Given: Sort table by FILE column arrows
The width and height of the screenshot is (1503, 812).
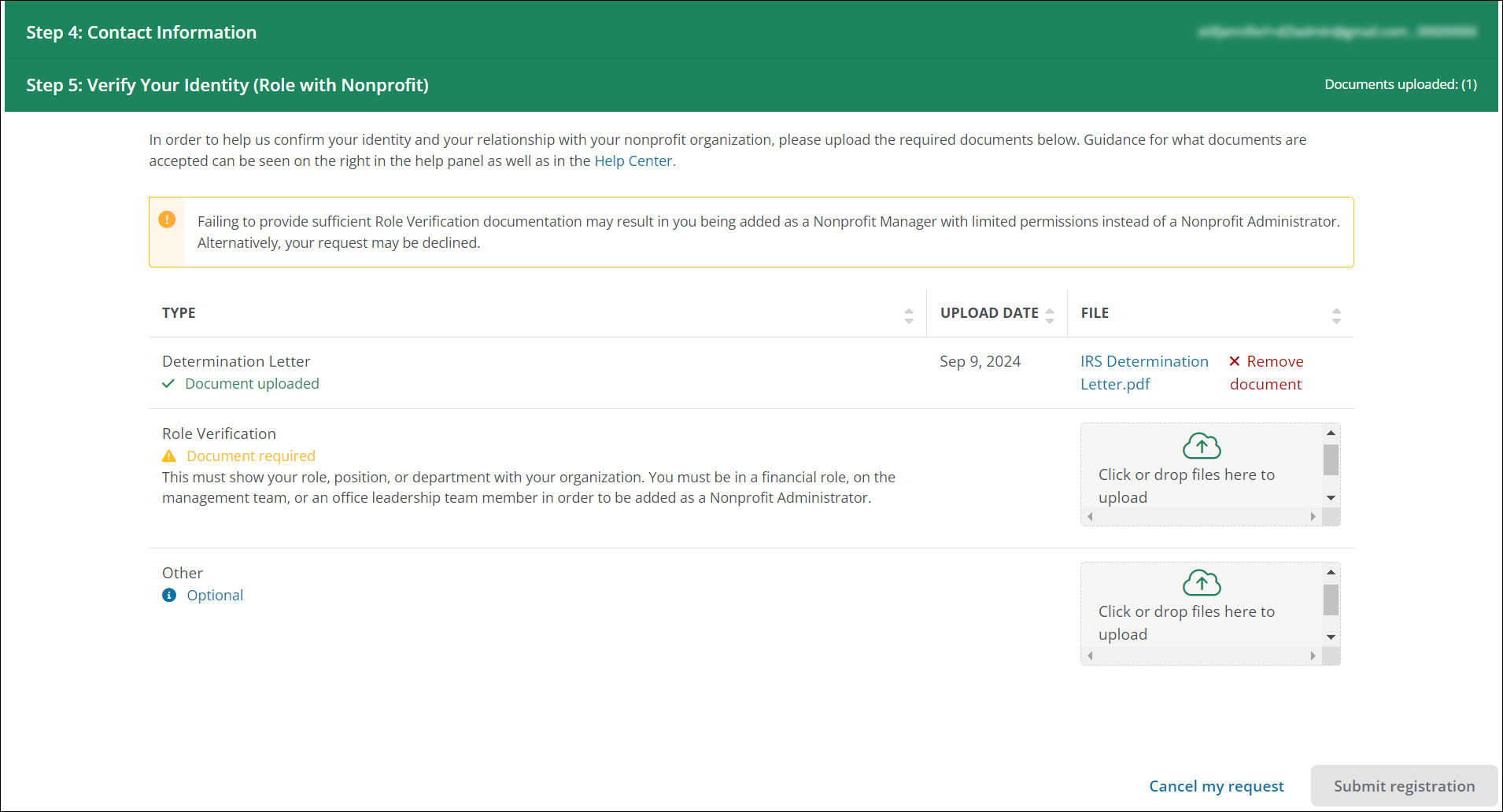Looking at the screenshot, I should click(x=1336, y=316).
